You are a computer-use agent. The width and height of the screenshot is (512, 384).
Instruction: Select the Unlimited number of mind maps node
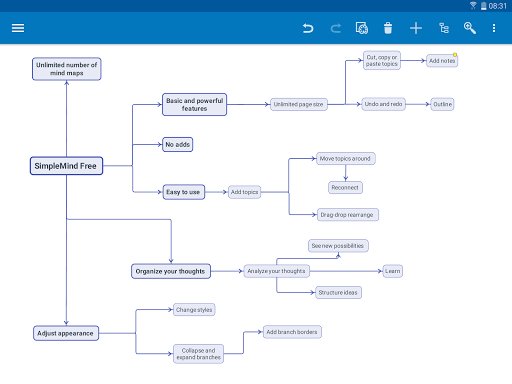pyautogui.click(x=67, y=69)
